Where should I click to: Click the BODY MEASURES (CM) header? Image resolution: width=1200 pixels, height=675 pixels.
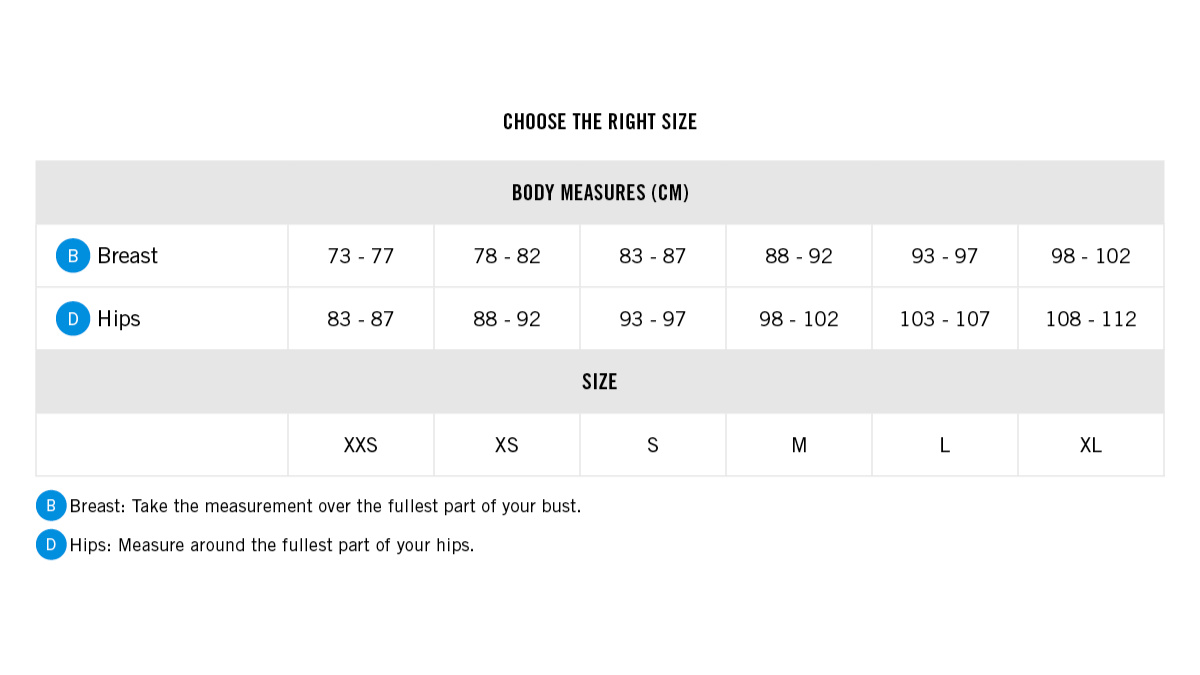tap(600, 193)
